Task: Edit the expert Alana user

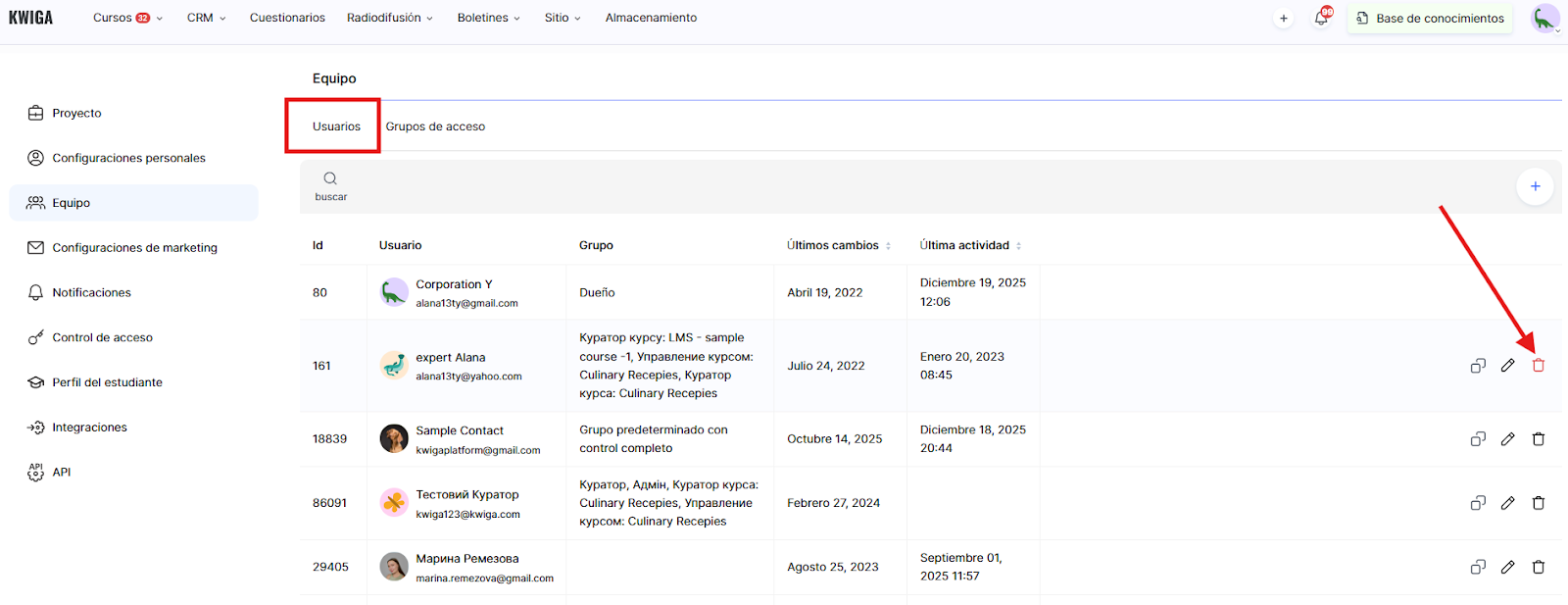Action: [1507, 366]
